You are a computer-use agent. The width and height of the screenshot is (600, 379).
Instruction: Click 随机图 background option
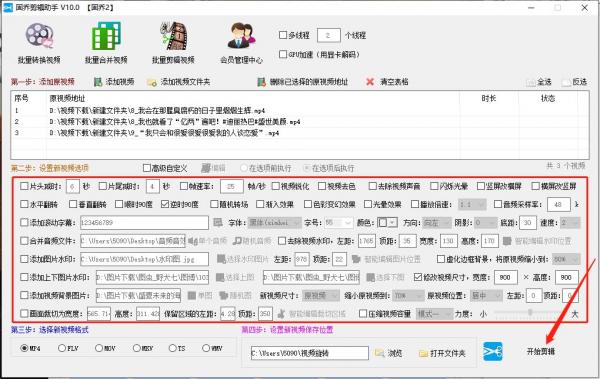pyautogui.click(x=235, y=296)
